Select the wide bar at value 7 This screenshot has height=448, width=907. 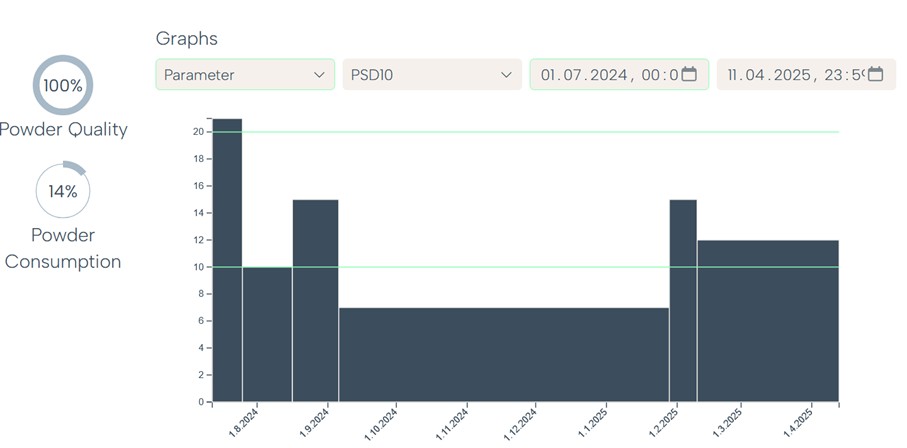pyautogui.click(x=503, y=355)
